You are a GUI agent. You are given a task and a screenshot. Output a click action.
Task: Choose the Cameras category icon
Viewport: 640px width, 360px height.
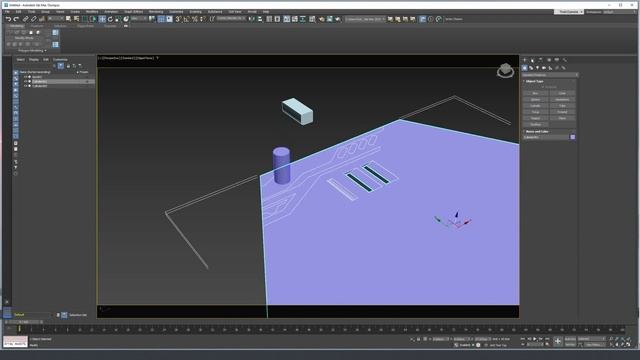click(x=544, y=68)
